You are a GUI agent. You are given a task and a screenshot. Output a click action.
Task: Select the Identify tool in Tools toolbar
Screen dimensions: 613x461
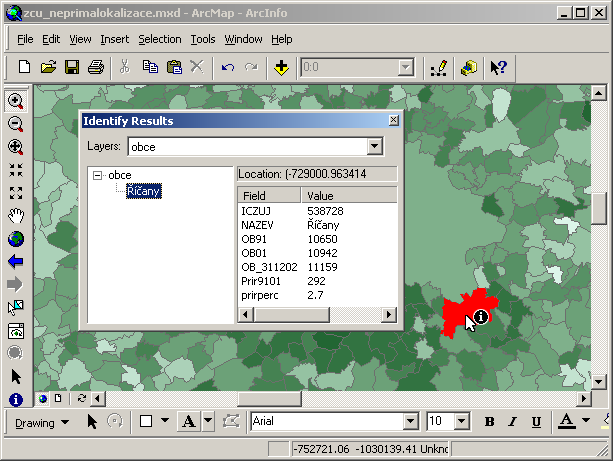coord(16,400)
